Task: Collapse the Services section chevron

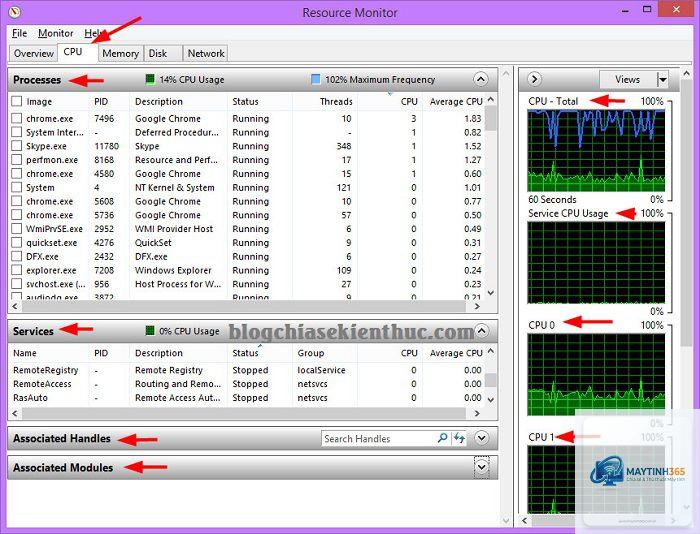Action: pyautogui.click(x=481, y=331)
